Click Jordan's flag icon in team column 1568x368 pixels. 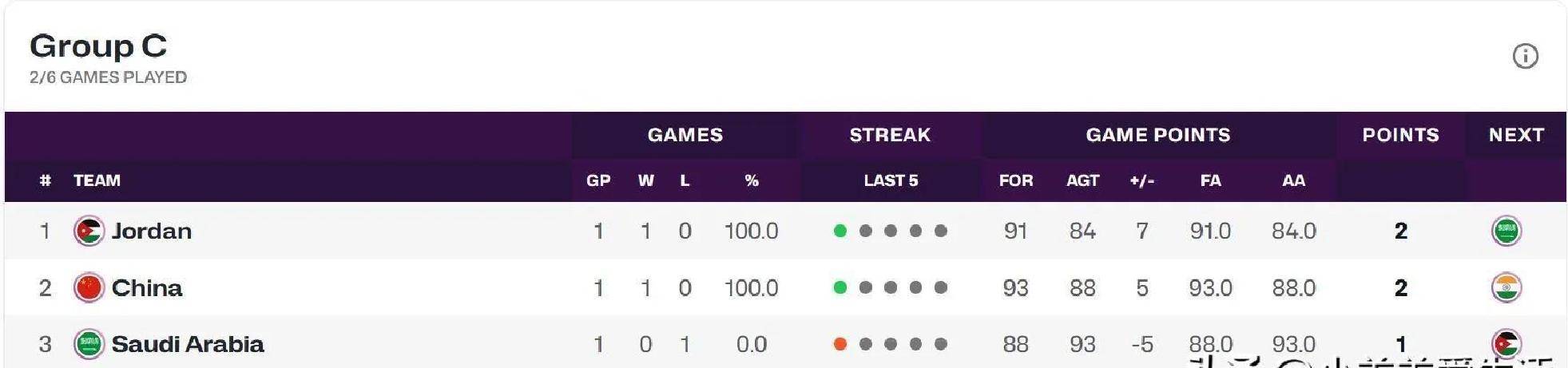click(89, 231)
